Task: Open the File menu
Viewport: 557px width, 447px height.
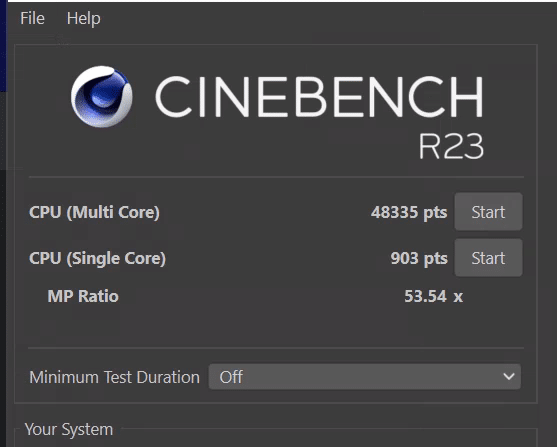Action: tap(32, 18)
